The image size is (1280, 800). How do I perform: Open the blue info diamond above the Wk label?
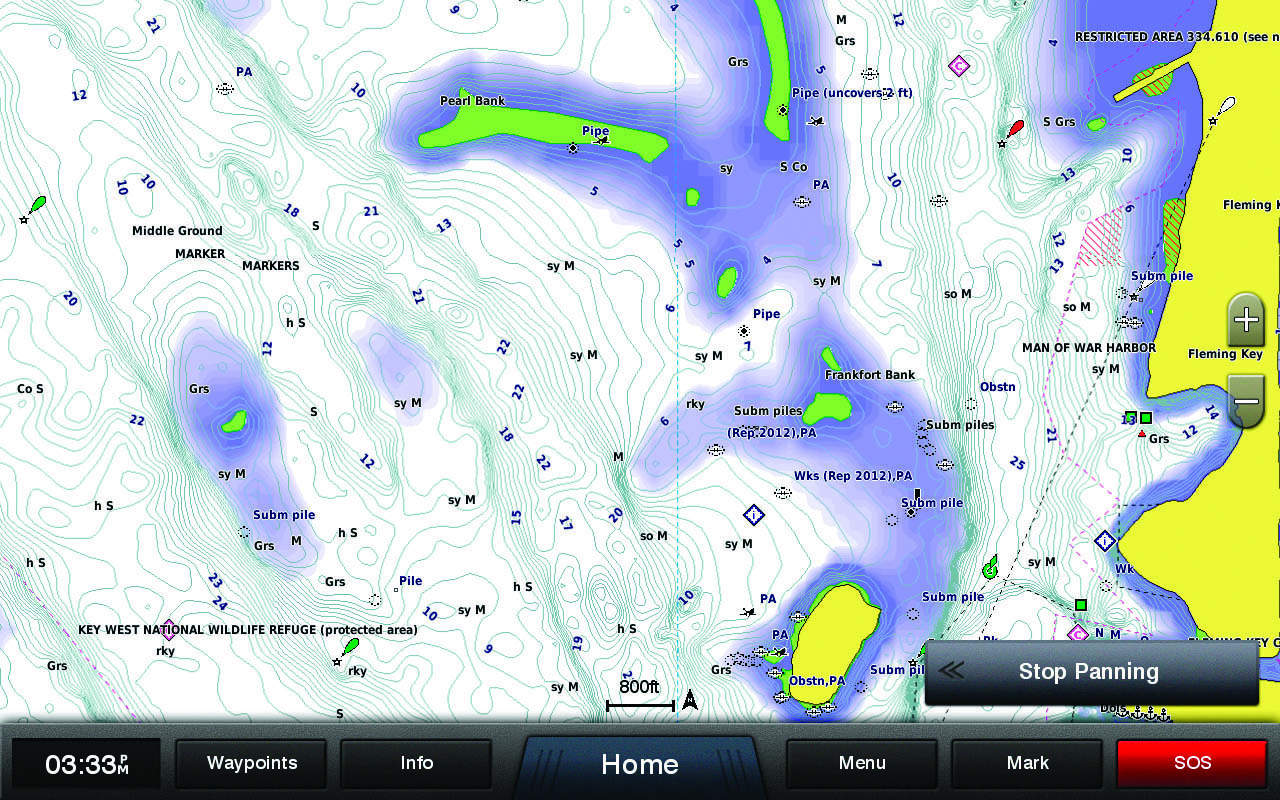[1105, 541]
